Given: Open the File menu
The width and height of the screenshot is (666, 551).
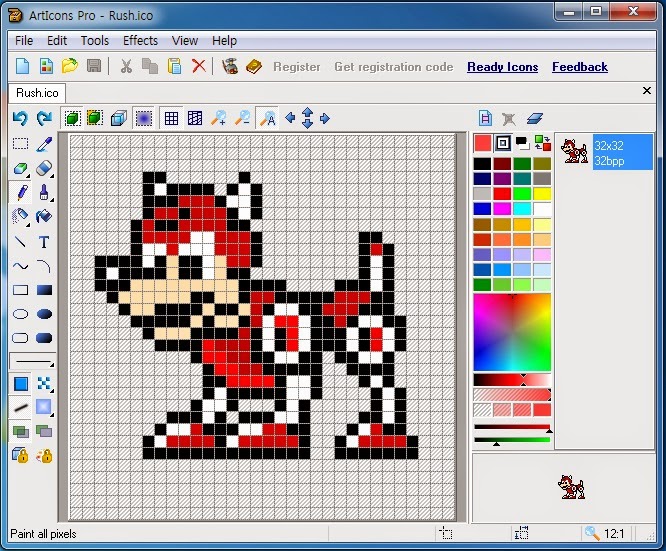Looking at the screenshot, I should tap(24, 41).
